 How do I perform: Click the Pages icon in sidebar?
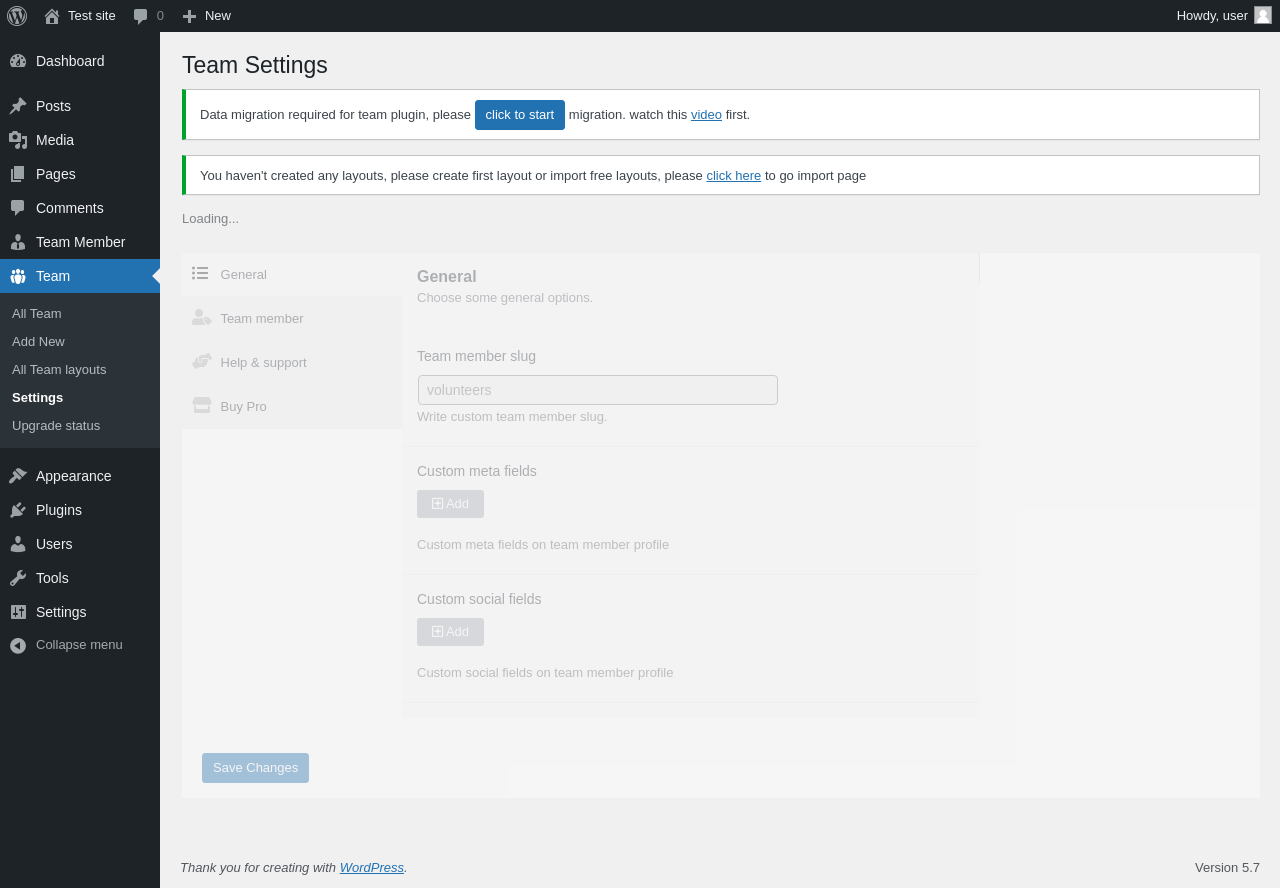point(18,174)
